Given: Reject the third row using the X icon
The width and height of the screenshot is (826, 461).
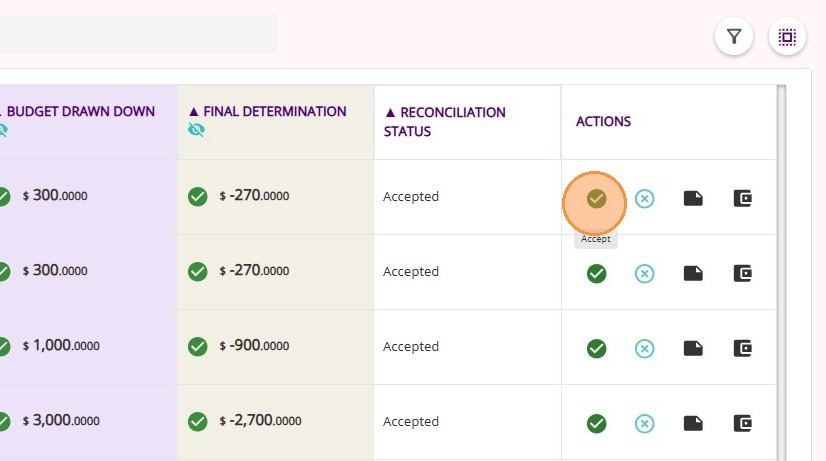Looking at the screenshot, I should point(645,348).
